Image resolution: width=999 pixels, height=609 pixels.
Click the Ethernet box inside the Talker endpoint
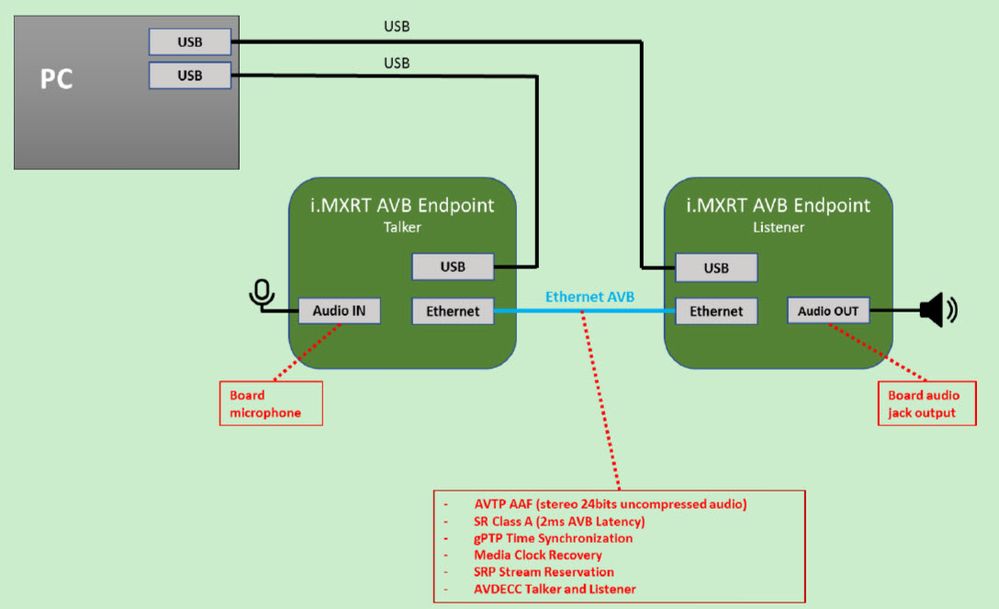pyautogui.click(x=453, y=311)
